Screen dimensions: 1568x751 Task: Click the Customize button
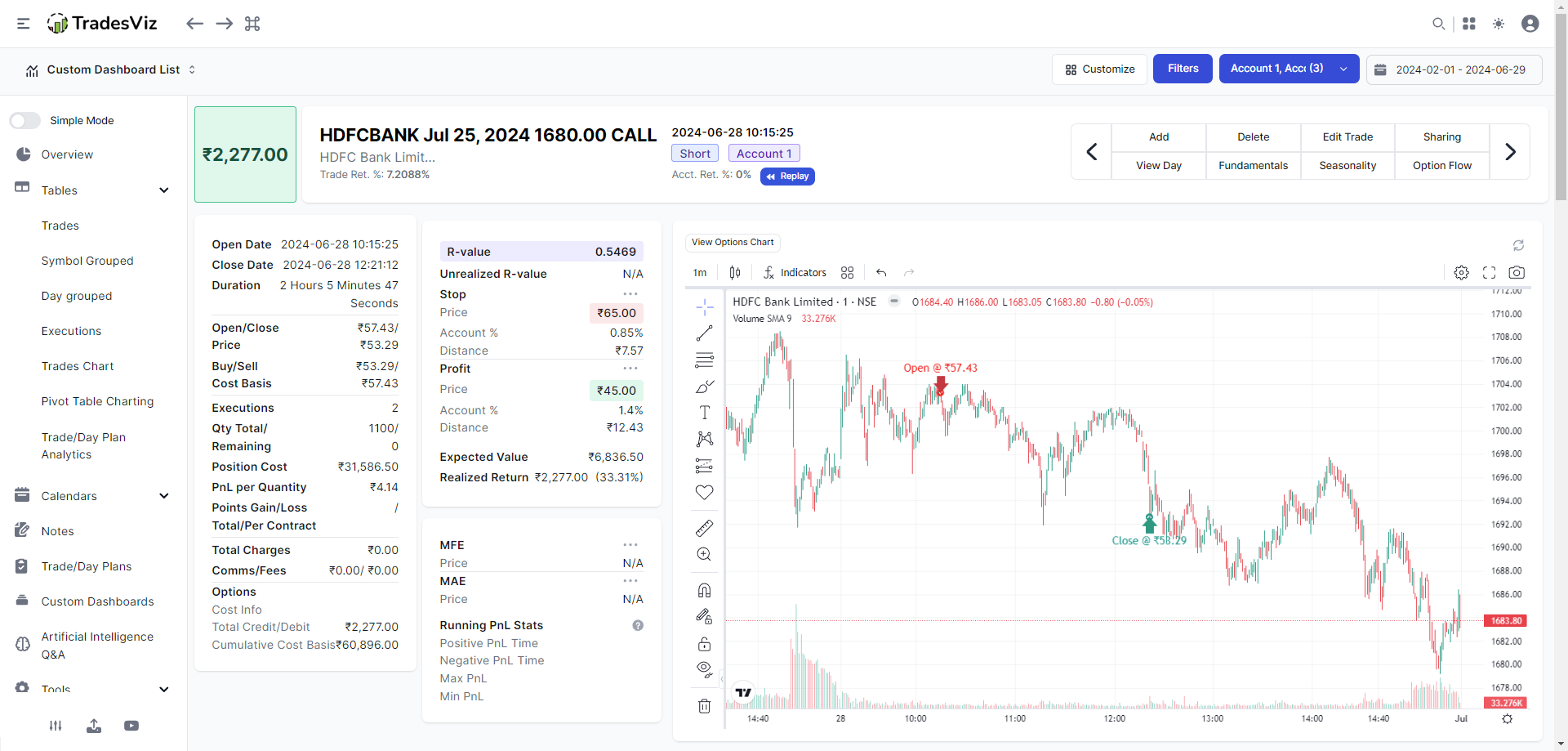pos(1099,69)
